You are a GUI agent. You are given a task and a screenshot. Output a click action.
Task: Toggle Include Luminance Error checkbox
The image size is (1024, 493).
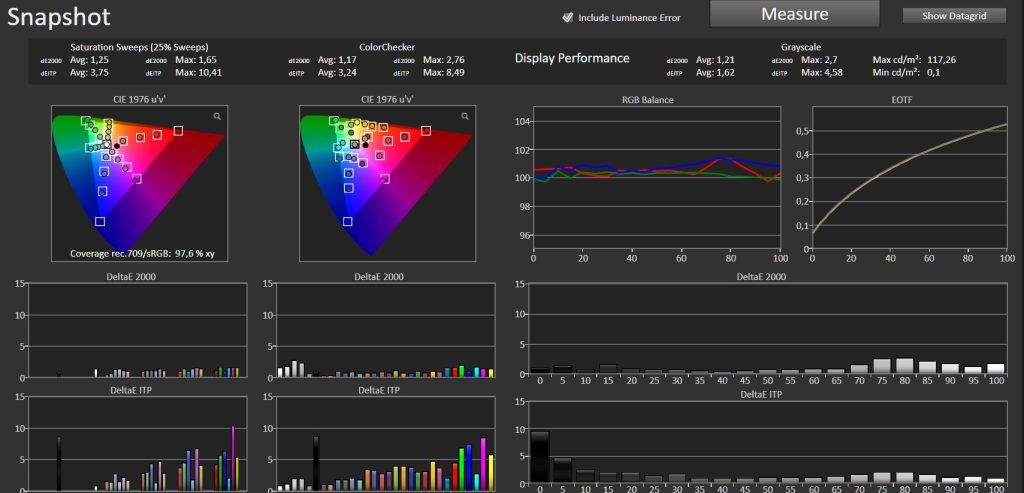point(568,18)
